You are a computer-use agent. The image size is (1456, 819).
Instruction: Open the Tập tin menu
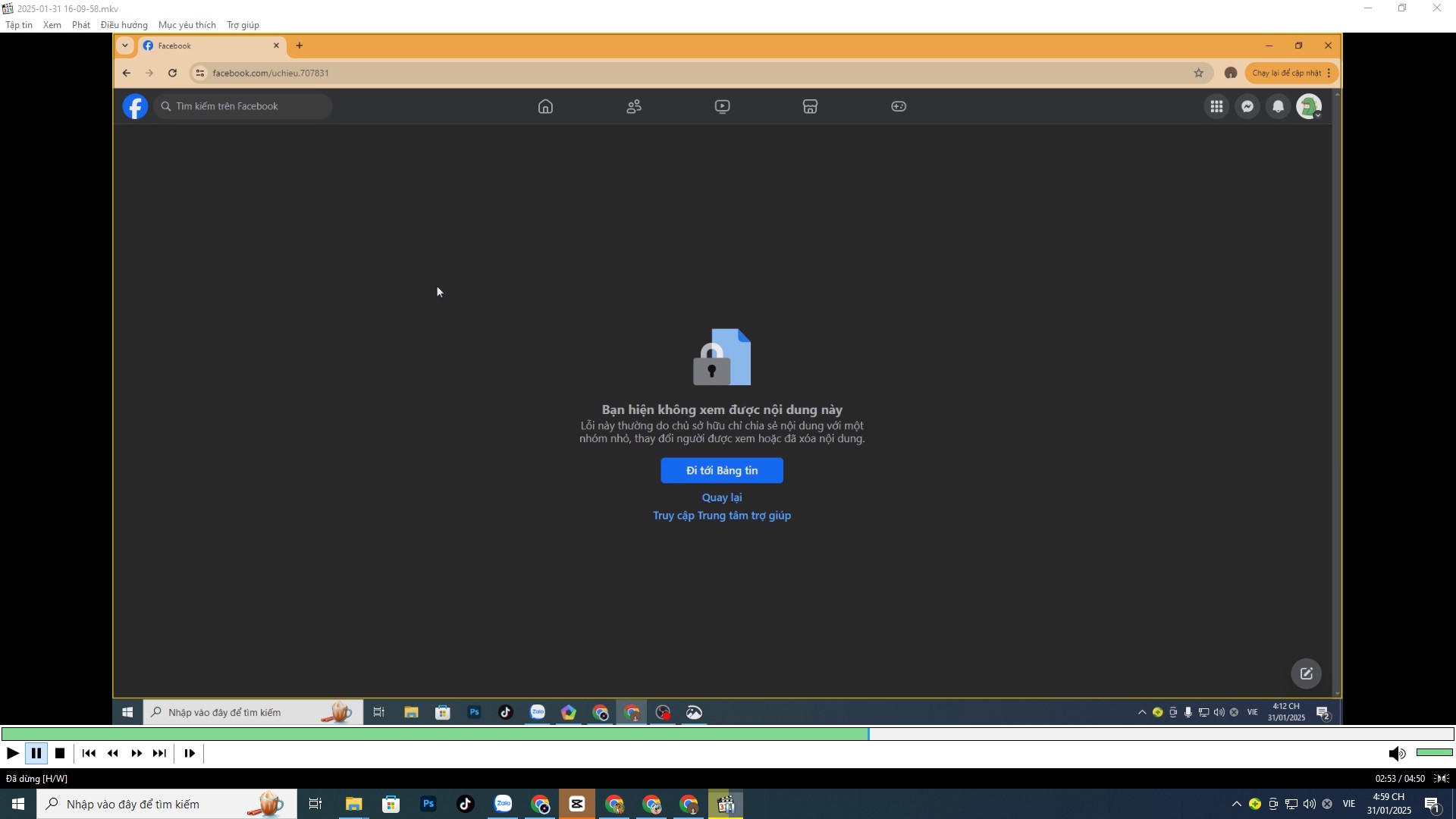19,25
